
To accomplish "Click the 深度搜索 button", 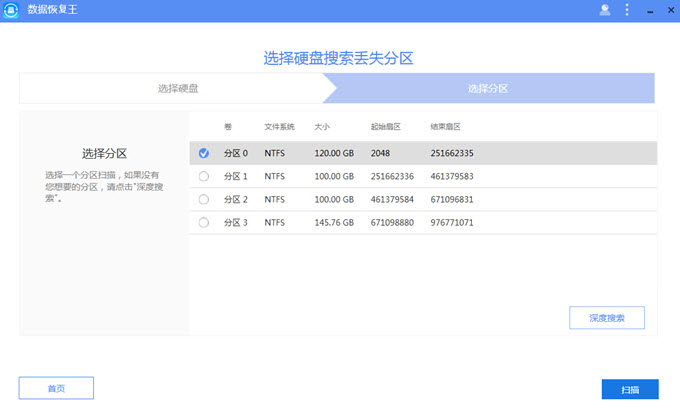I will click(x=607, y=318).
